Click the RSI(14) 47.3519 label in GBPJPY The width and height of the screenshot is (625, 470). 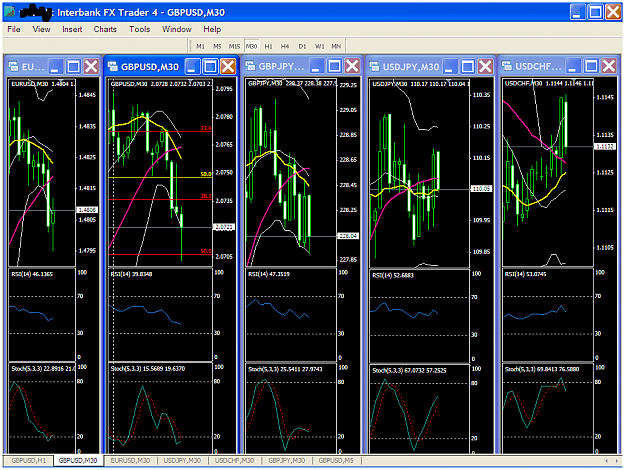[x=269, y=274]
